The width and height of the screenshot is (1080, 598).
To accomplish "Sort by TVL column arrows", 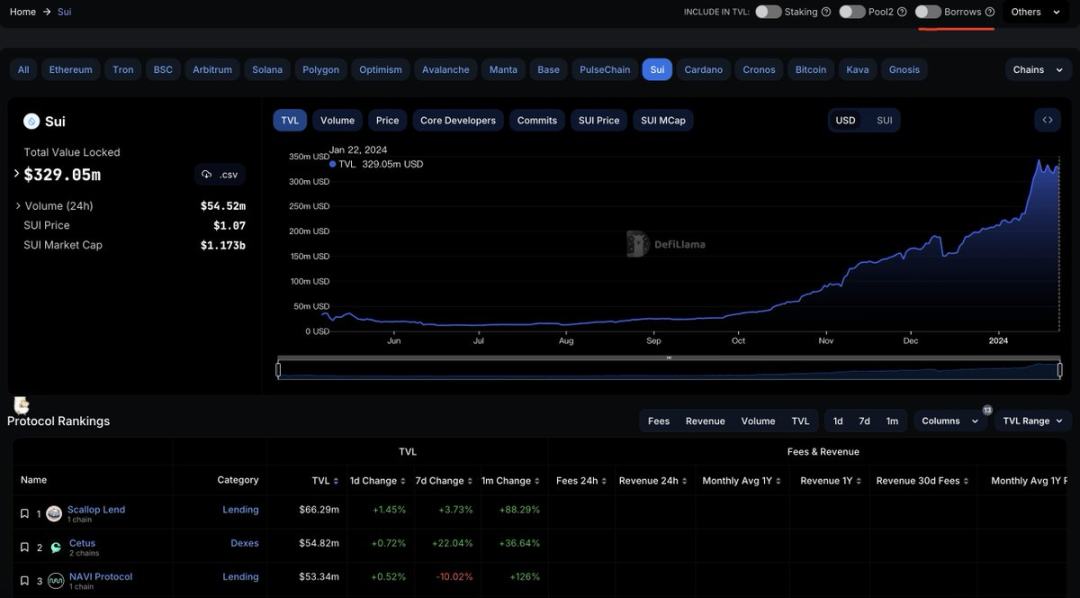I will 335,481.
